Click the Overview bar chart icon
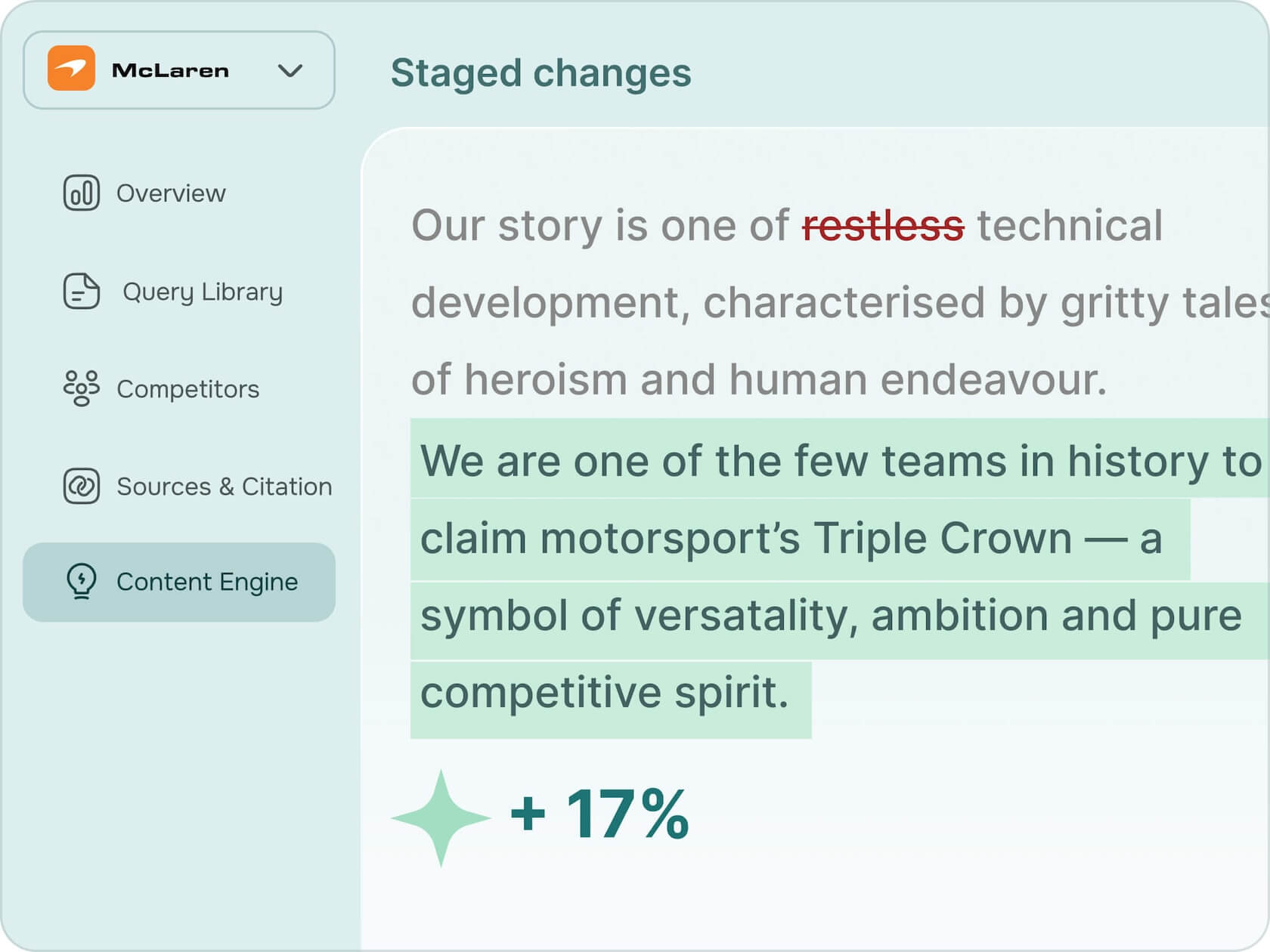This screenshot has height=952, width=1270. (81, 193)
